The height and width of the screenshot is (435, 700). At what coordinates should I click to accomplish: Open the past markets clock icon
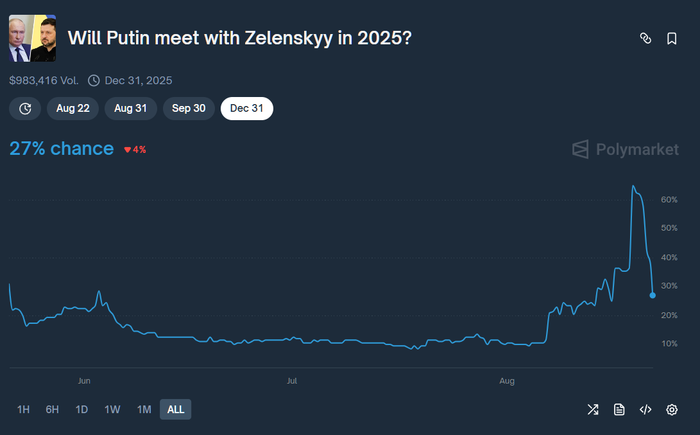click(x=25, y=108)
